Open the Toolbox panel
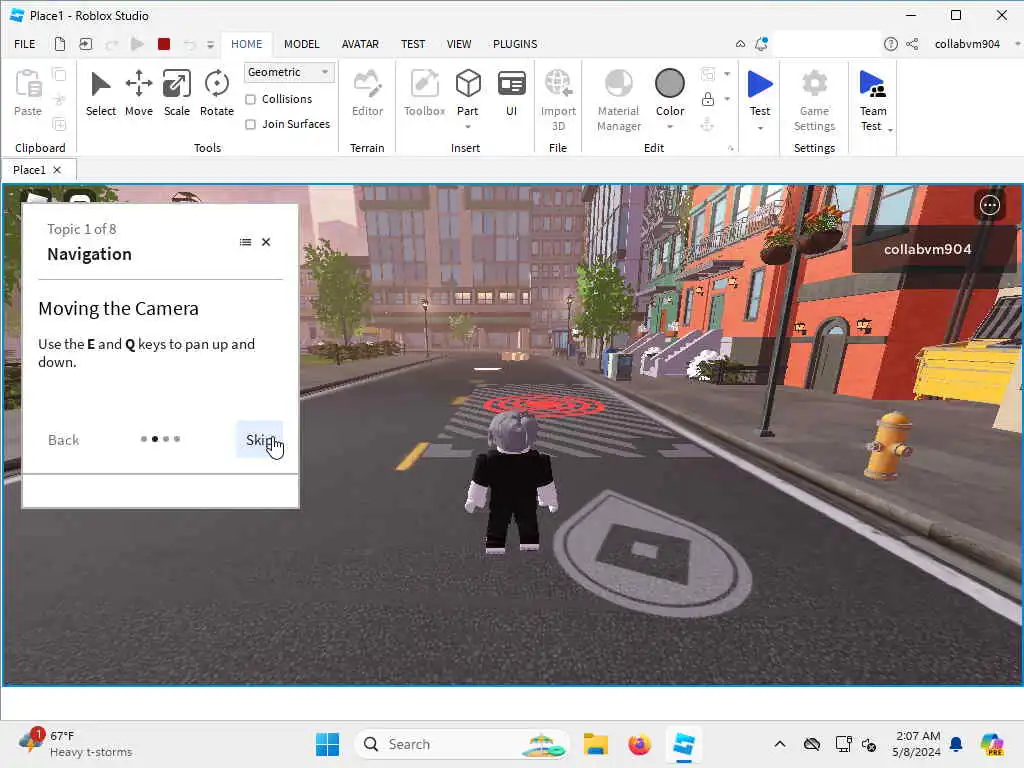This screenshot has width=1024, height=768. (x=424, y=93)
